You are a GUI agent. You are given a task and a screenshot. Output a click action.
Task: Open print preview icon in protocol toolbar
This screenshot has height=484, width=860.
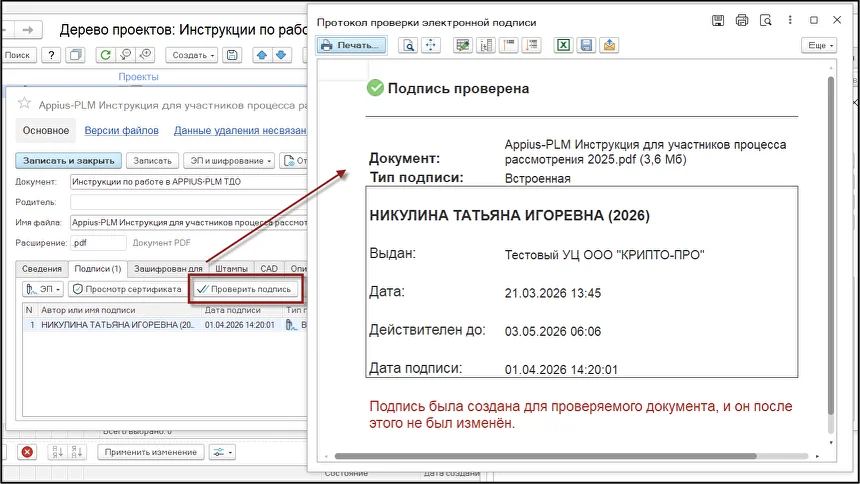[409, 45]
